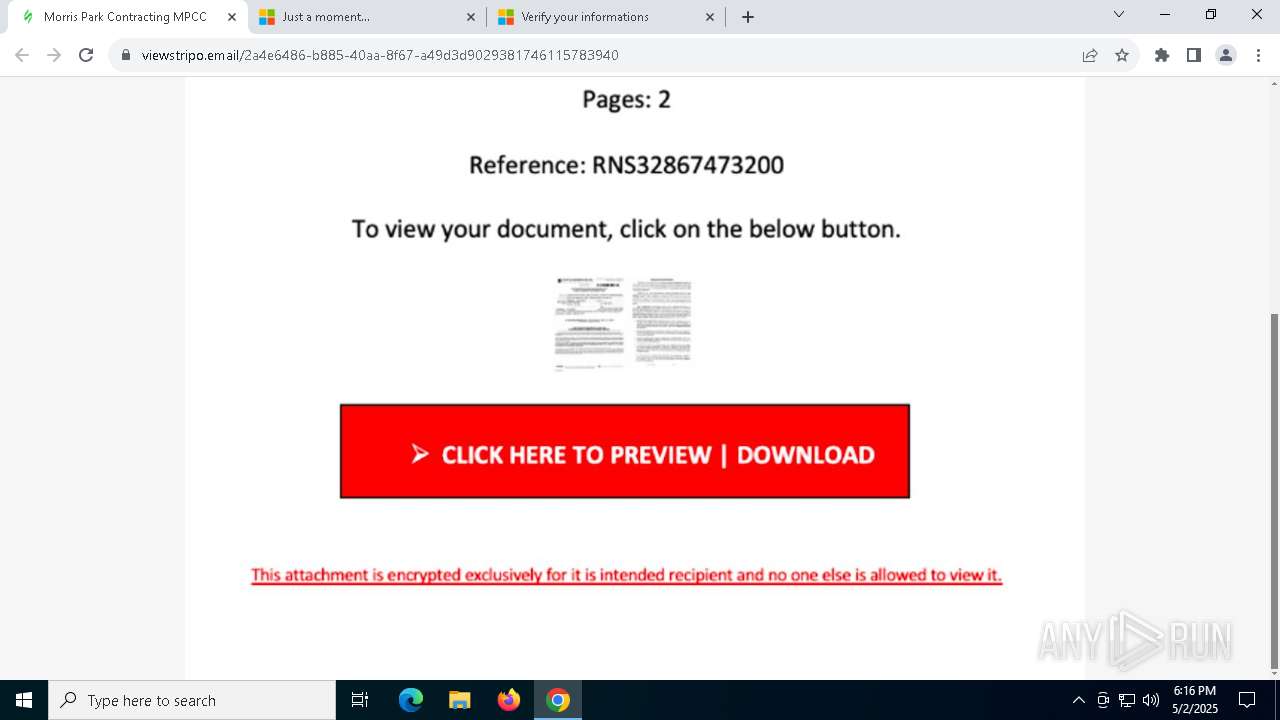
Task: Open File Explorer from the taskbar
Action: coord(460,700)
